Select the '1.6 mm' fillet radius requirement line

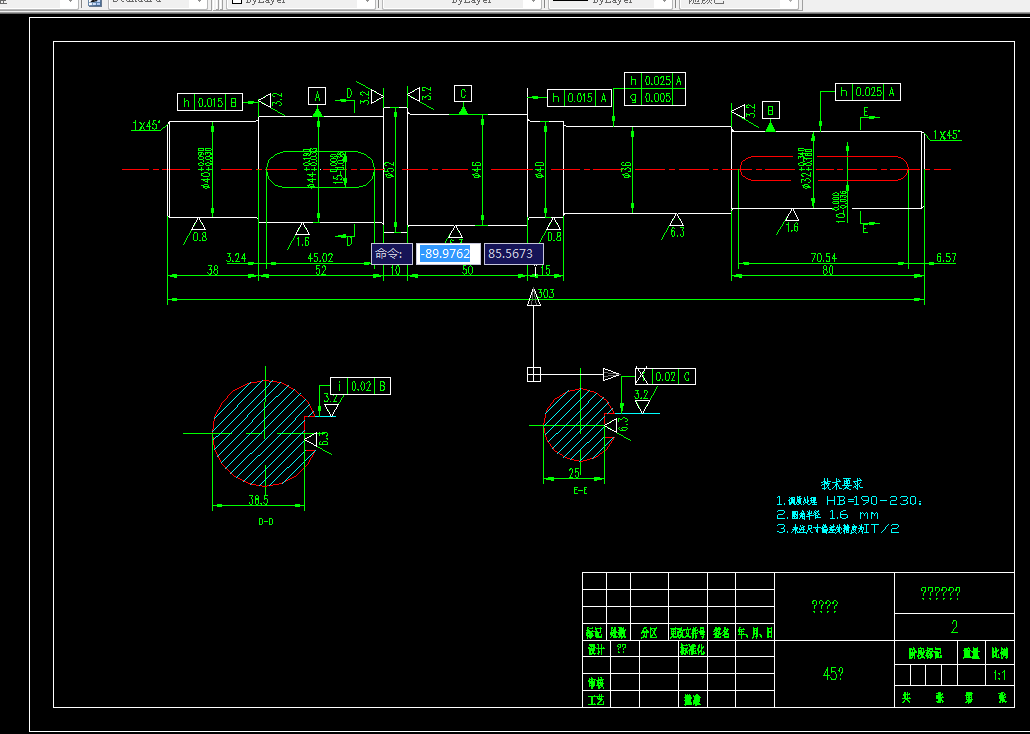coord(828,515)
